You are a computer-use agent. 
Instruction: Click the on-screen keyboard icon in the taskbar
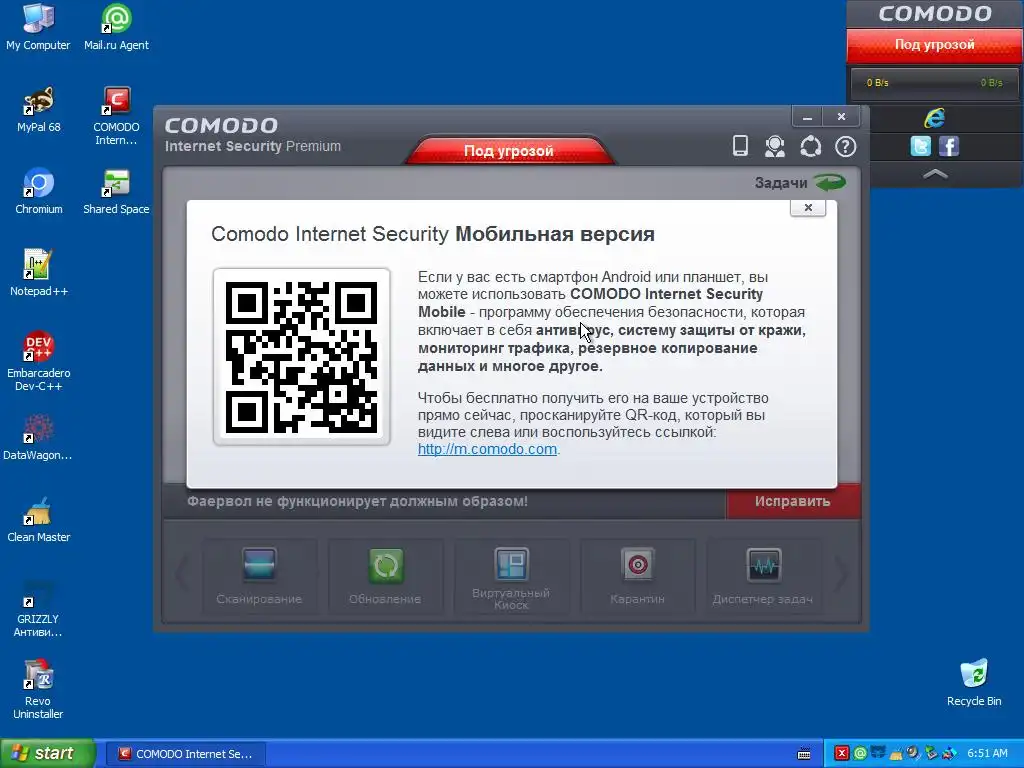pos(804,754)
